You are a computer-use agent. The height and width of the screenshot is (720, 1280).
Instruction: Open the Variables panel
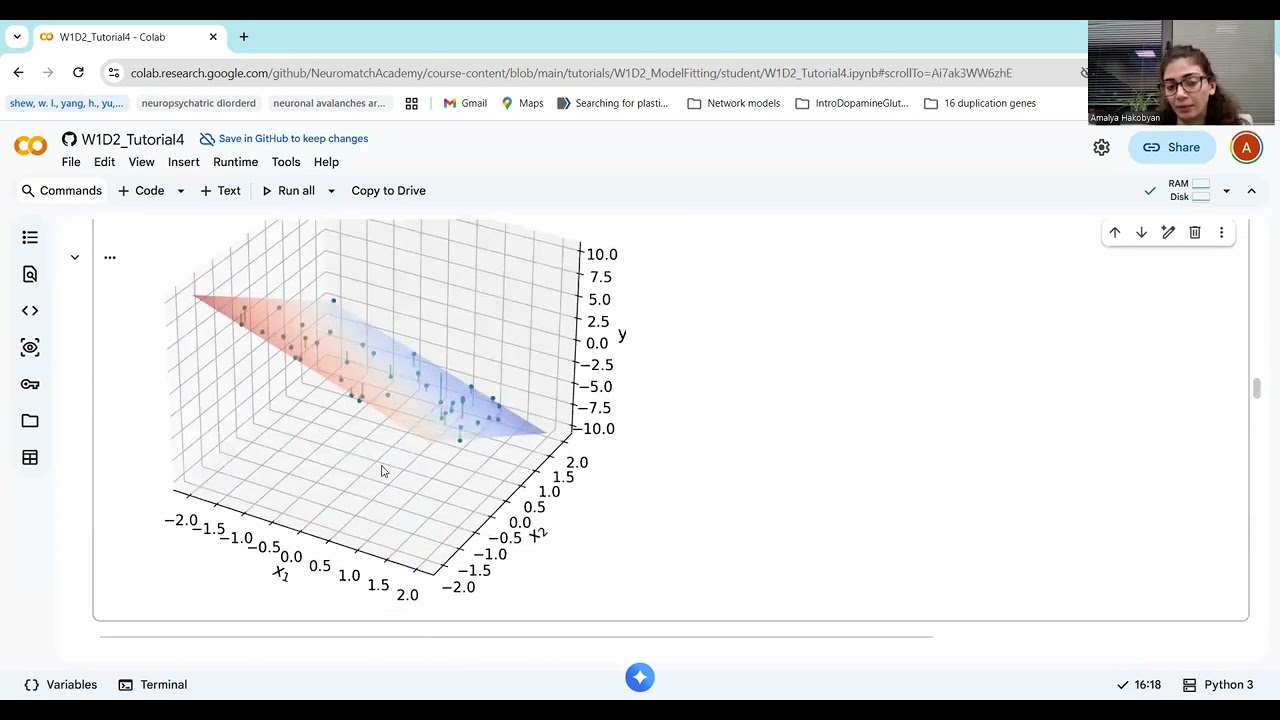(x=60, y=685)
